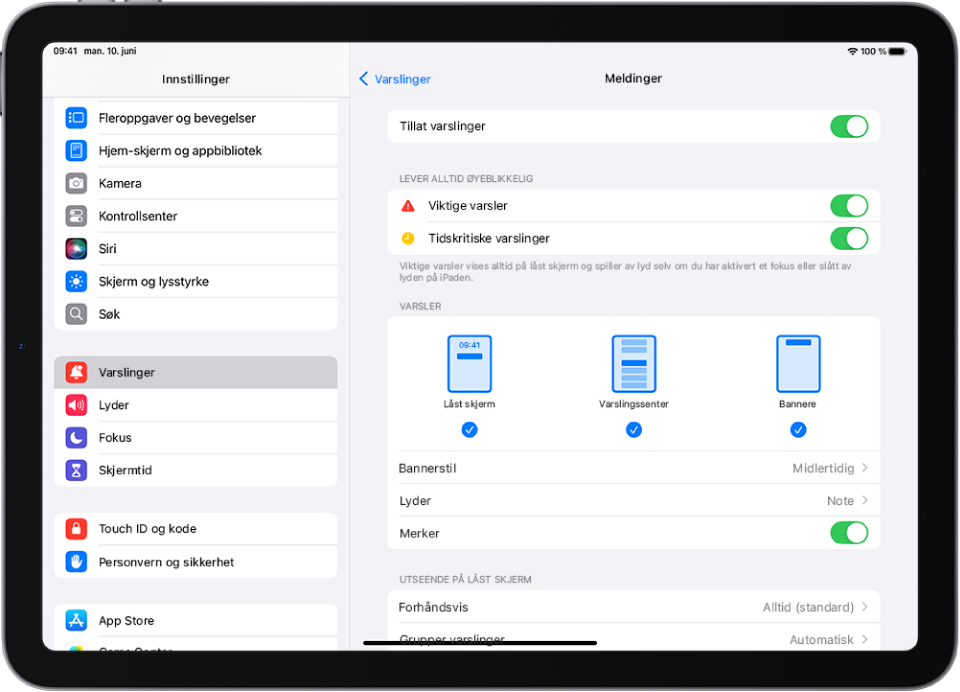Click the Søk magnifier icon
960x692 pixels.
(76, 314)
